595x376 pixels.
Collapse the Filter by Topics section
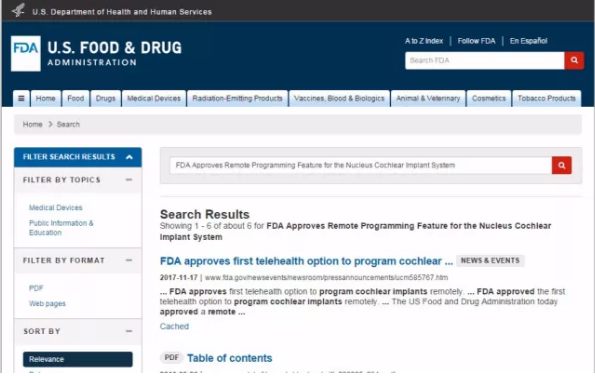click(129, 180)
